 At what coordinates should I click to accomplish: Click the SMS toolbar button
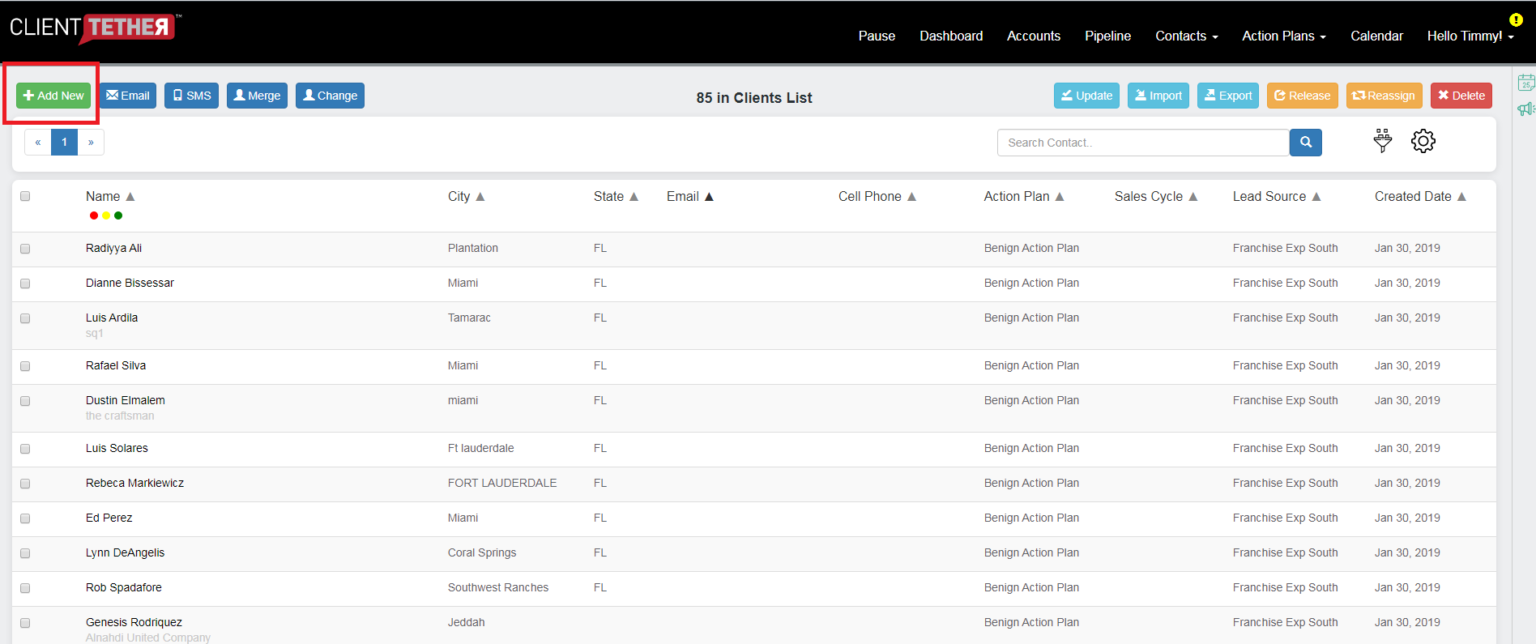[x=190, y=95]
